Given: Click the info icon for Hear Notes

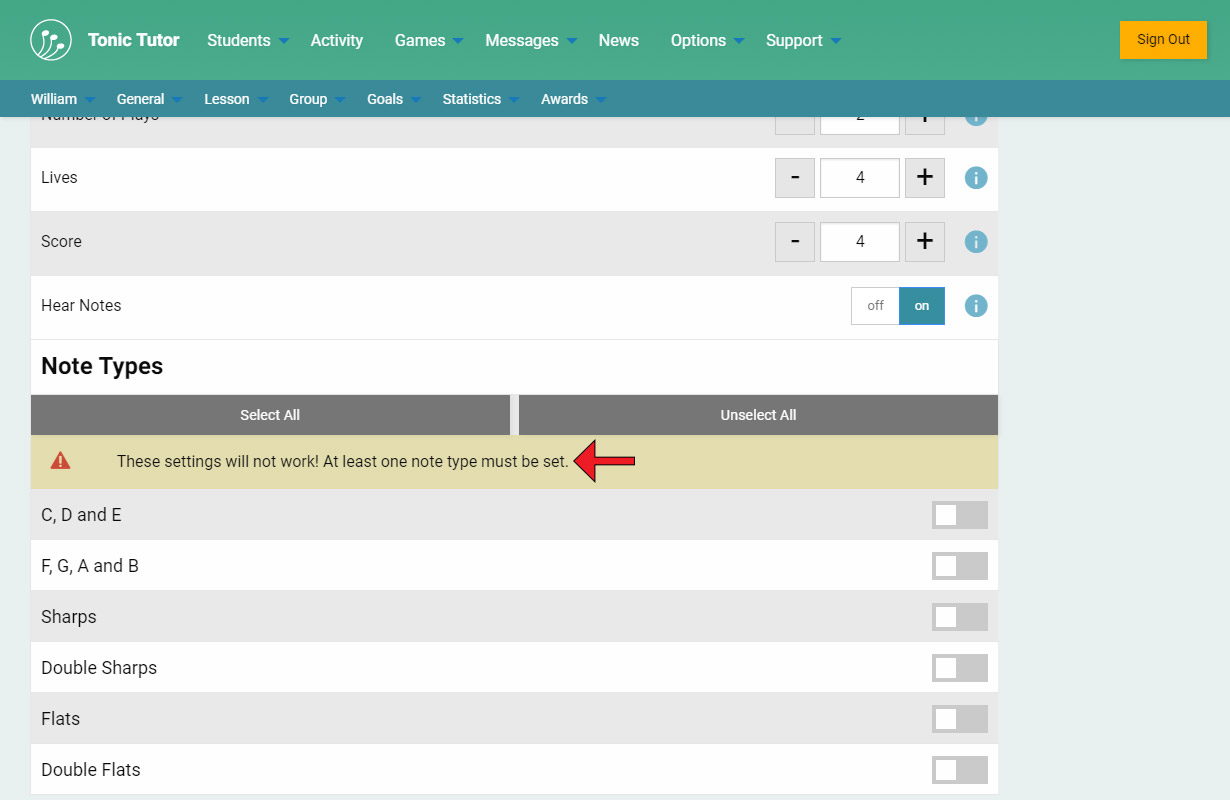Looking at the screenshot, I should click(x=975, y=306).
